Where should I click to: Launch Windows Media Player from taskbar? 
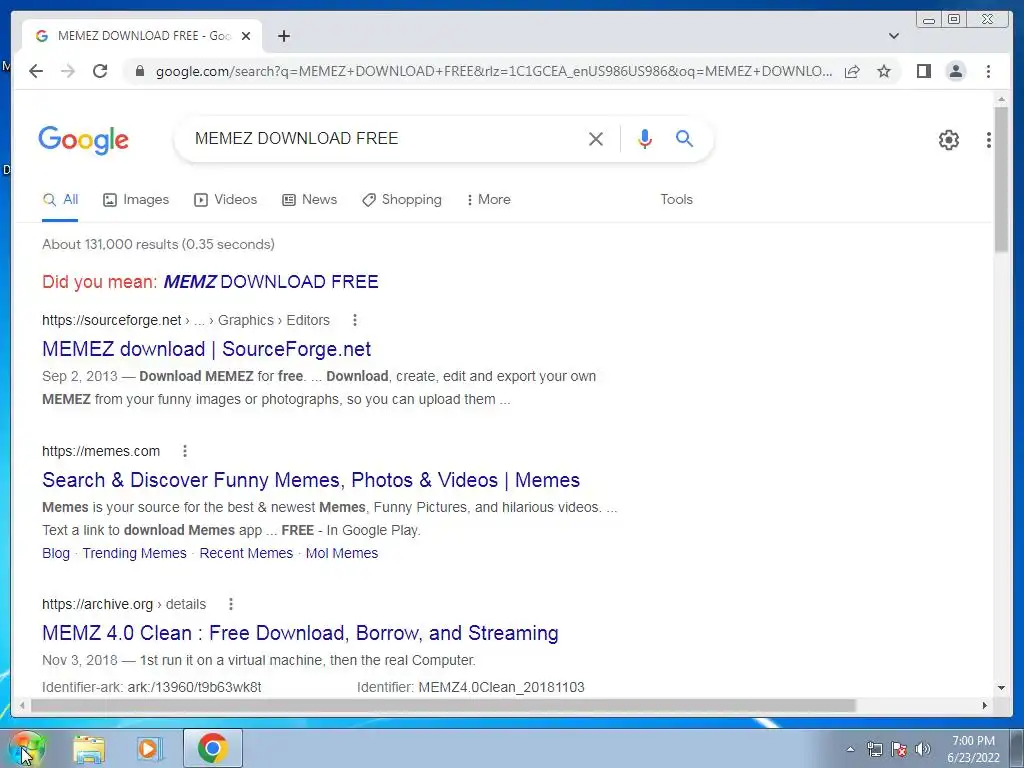click(149, 748)
